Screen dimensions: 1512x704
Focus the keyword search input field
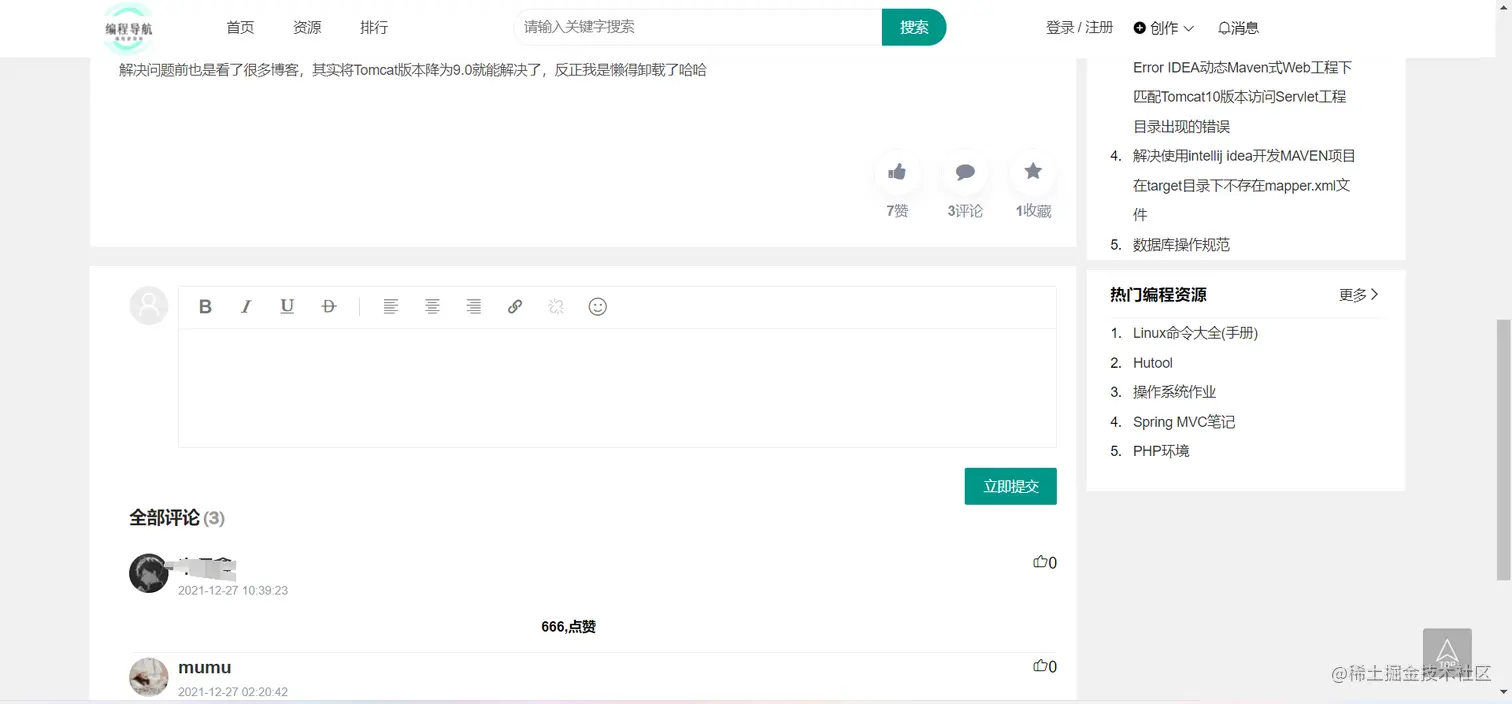pyautogui.click(x=698, y=27)
